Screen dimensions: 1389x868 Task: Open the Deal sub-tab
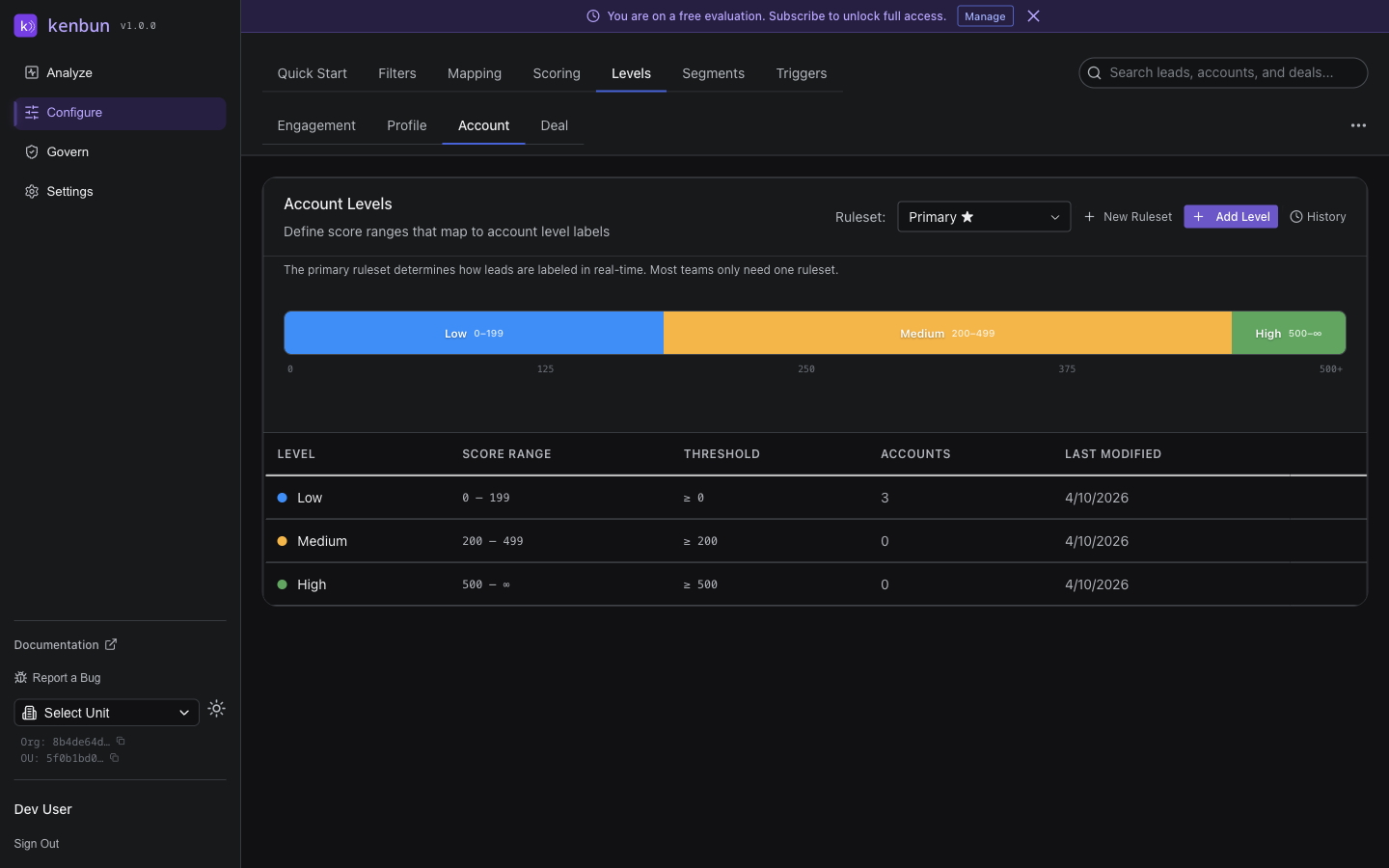click(555, 125)
